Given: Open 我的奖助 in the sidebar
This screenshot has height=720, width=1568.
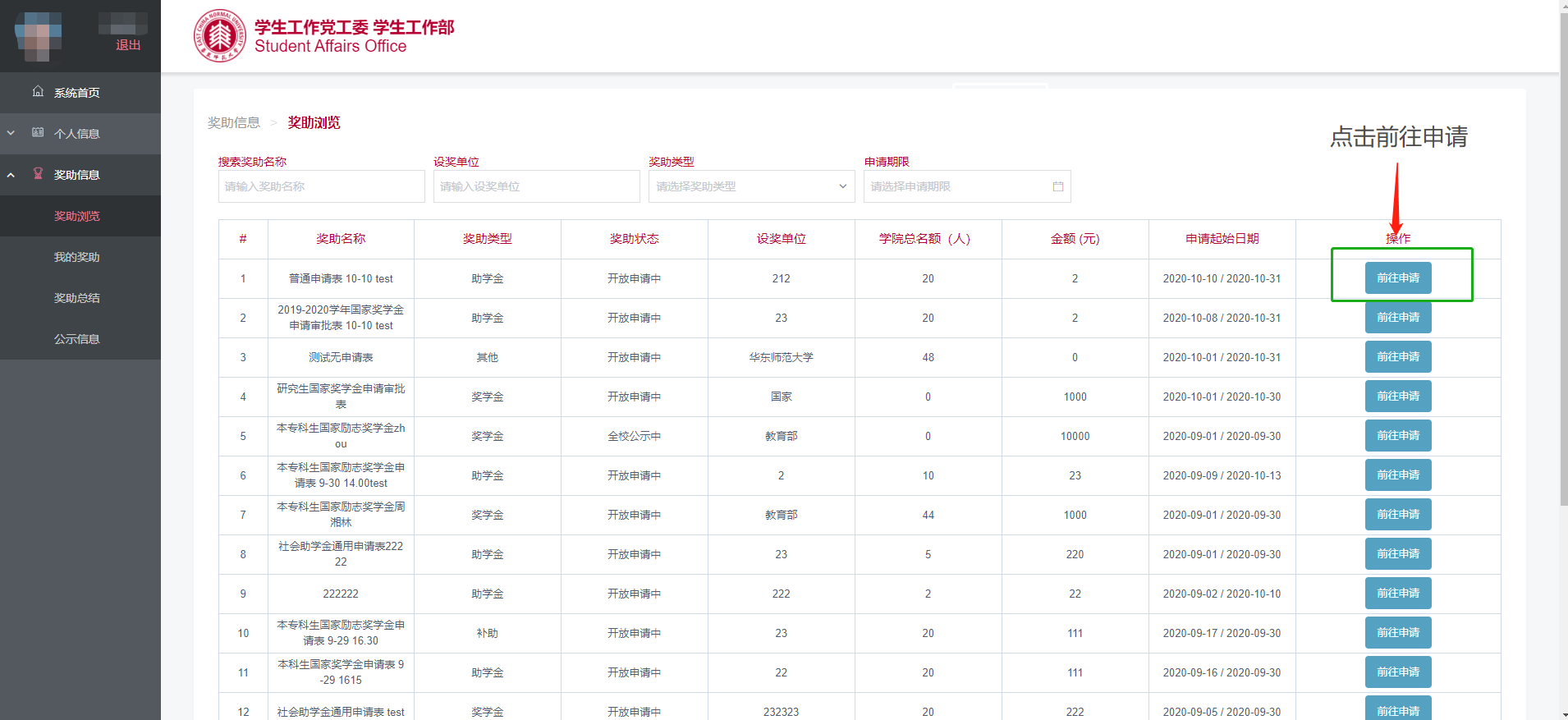Looking at the screenshot, I should (x=76, y=257).
